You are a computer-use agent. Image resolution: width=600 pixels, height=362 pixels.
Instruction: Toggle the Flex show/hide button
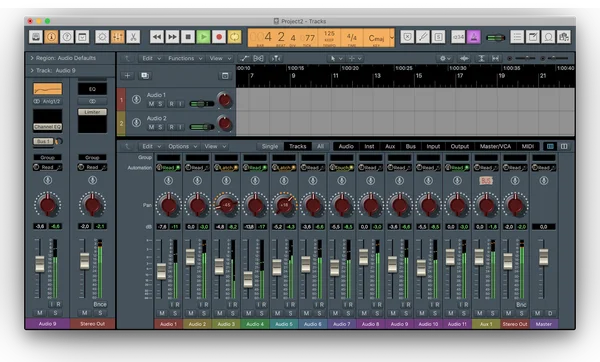pos(258,59)
